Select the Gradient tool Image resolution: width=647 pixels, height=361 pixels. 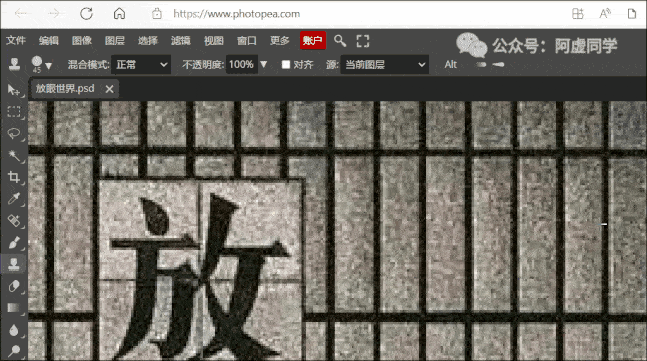pyautogui.click(x=14, y=308)
